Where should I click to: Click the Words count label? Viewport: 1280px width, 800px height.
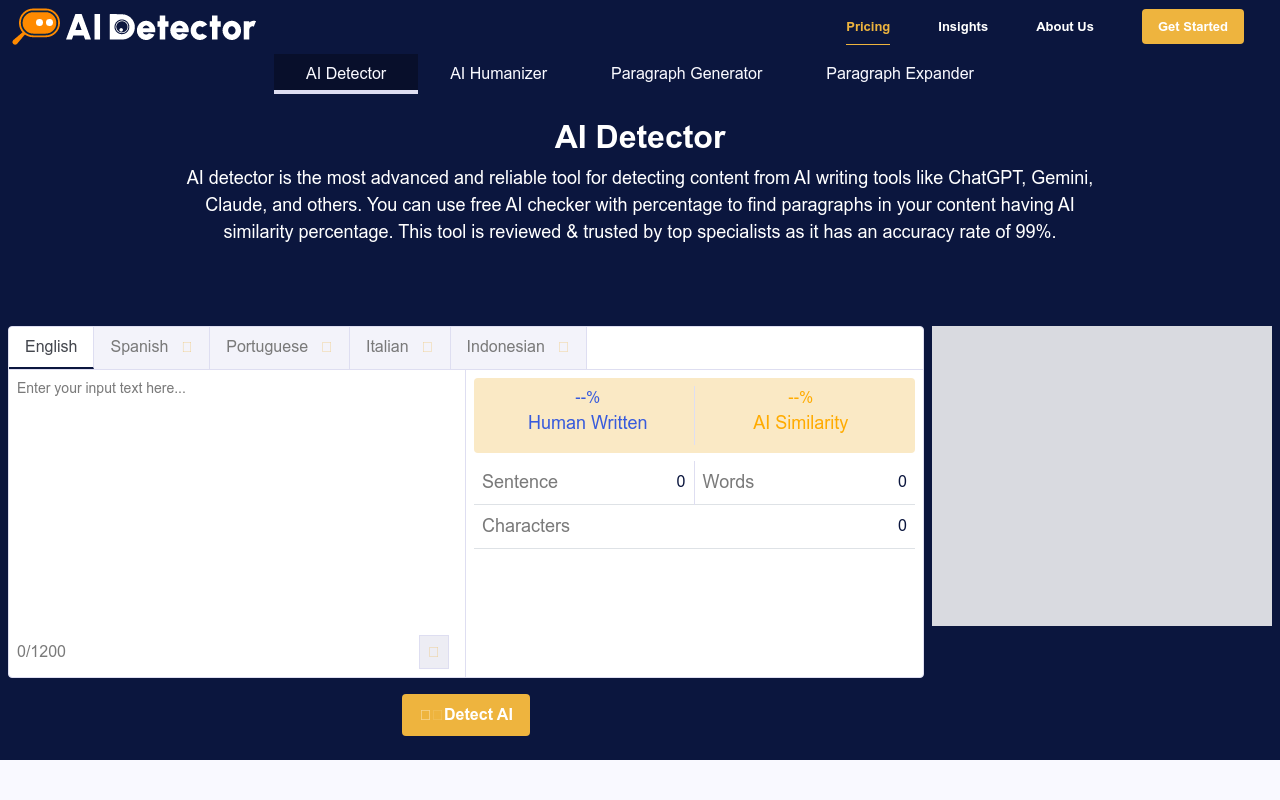[728, 482]
